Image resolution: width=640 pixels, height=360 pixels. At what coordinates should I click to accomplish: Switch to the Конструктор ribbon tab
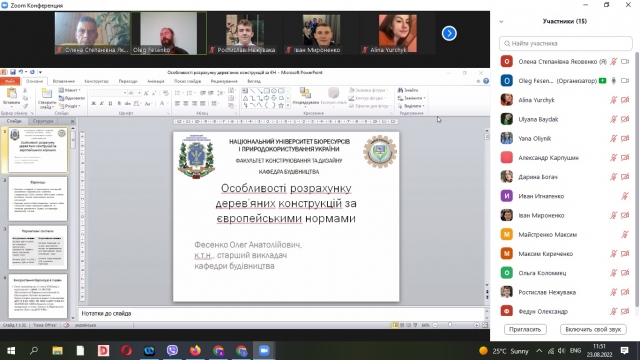pos(96,81)
